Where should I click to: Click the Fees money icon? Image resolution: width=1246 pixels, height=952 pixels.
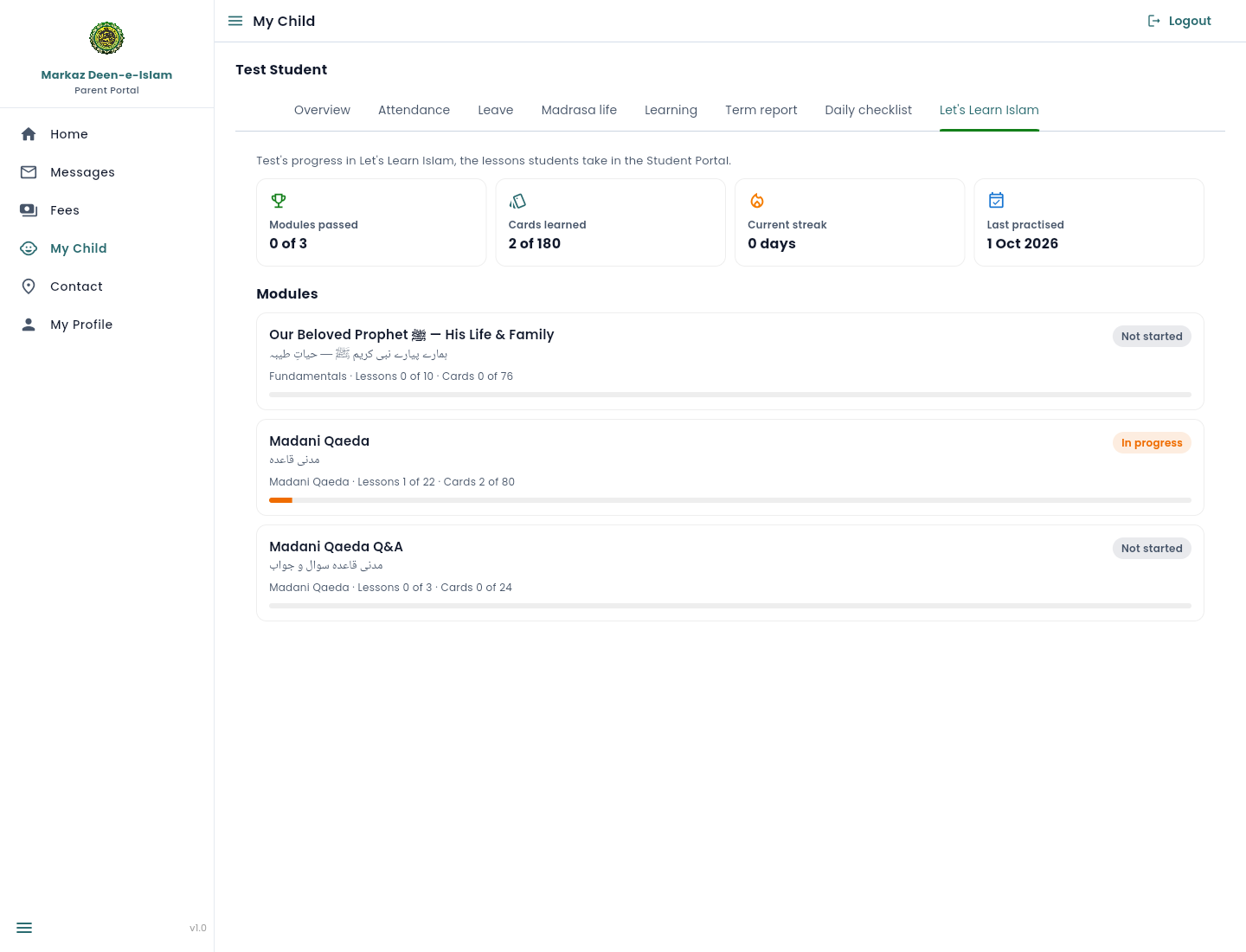point(29,210)
